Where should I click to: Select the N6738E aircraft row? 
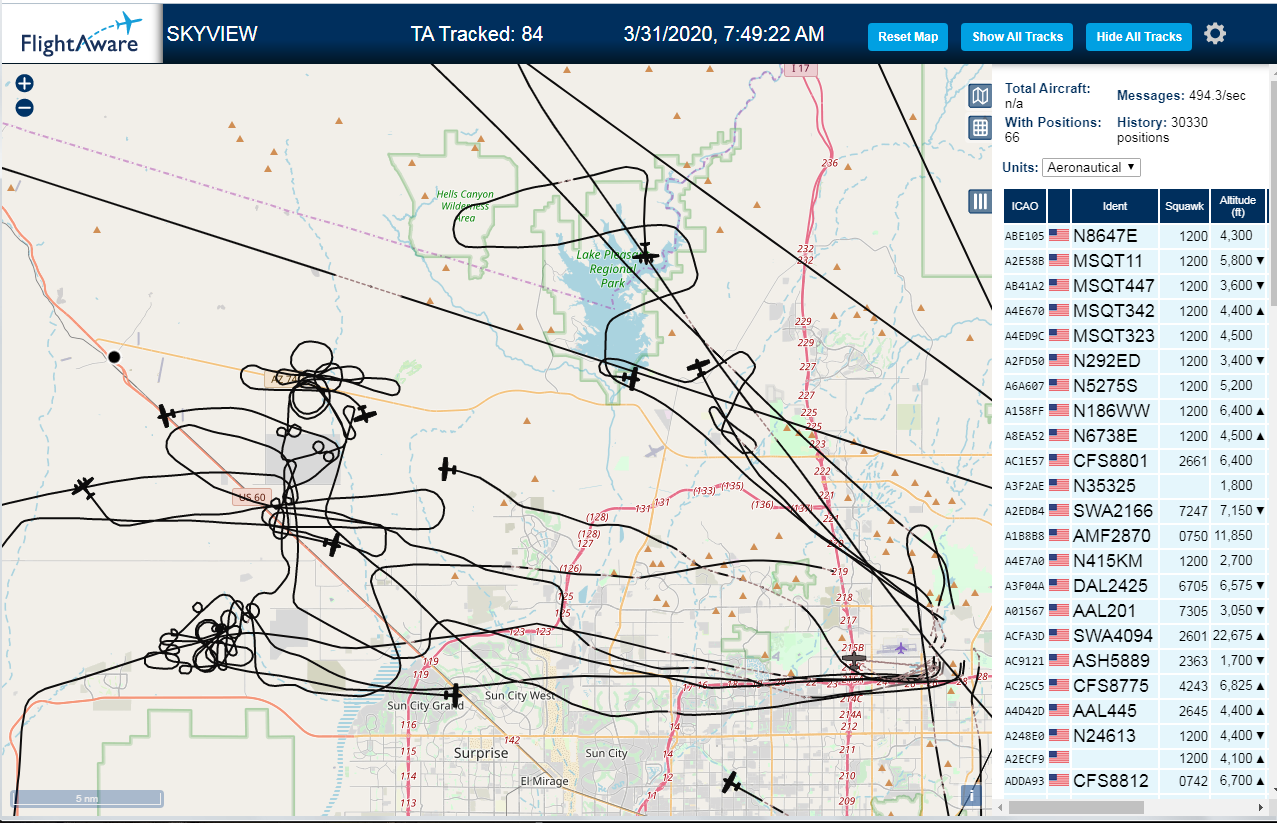(1136, 436)
